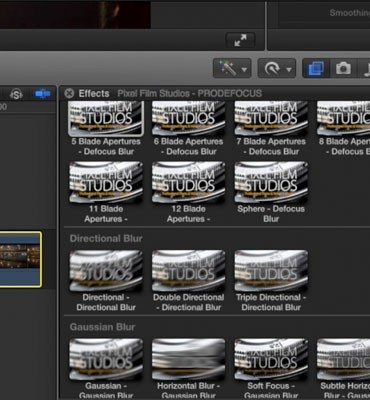Click the Gaussian Blur section heading
370x400 pixels.
click(x=102, y=327)
